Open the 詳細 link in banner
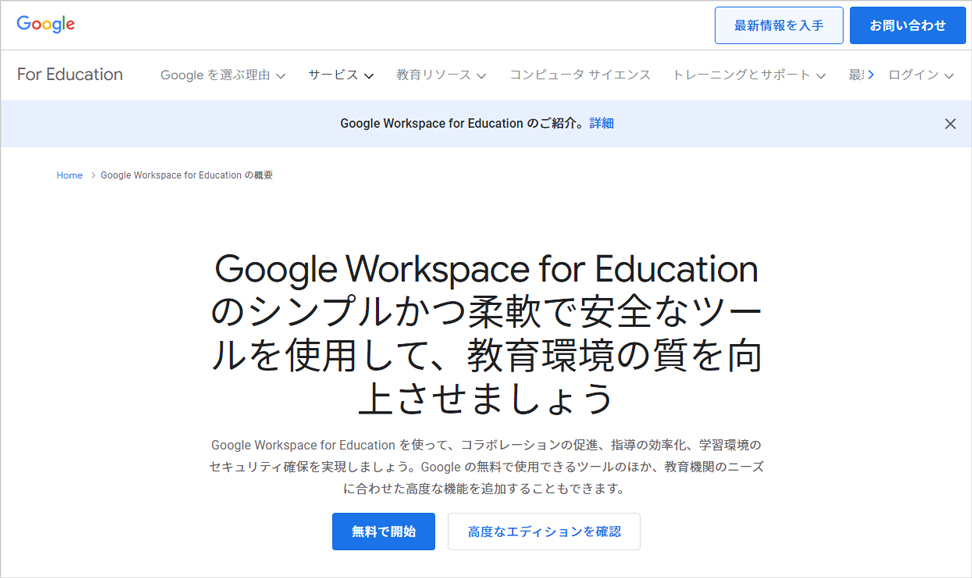 601,123
